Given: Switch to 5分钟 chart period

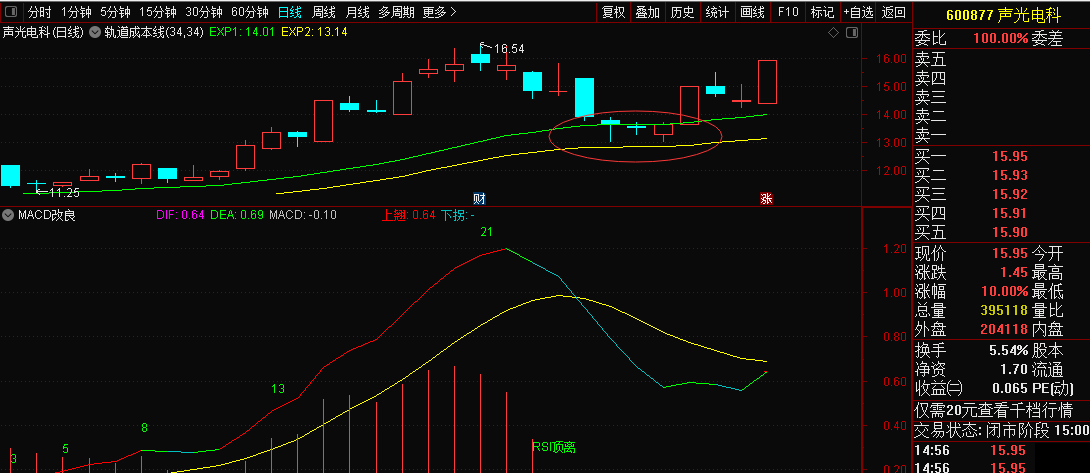Looking at the screenshot, I should pos(115,12).
